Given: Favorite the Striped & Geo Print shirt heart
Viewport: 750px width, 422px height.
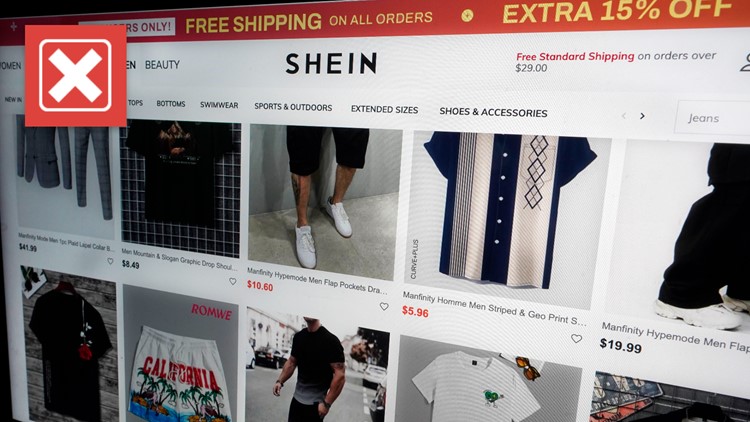Looking at the screenshot, I should click(x=576, y=339).
